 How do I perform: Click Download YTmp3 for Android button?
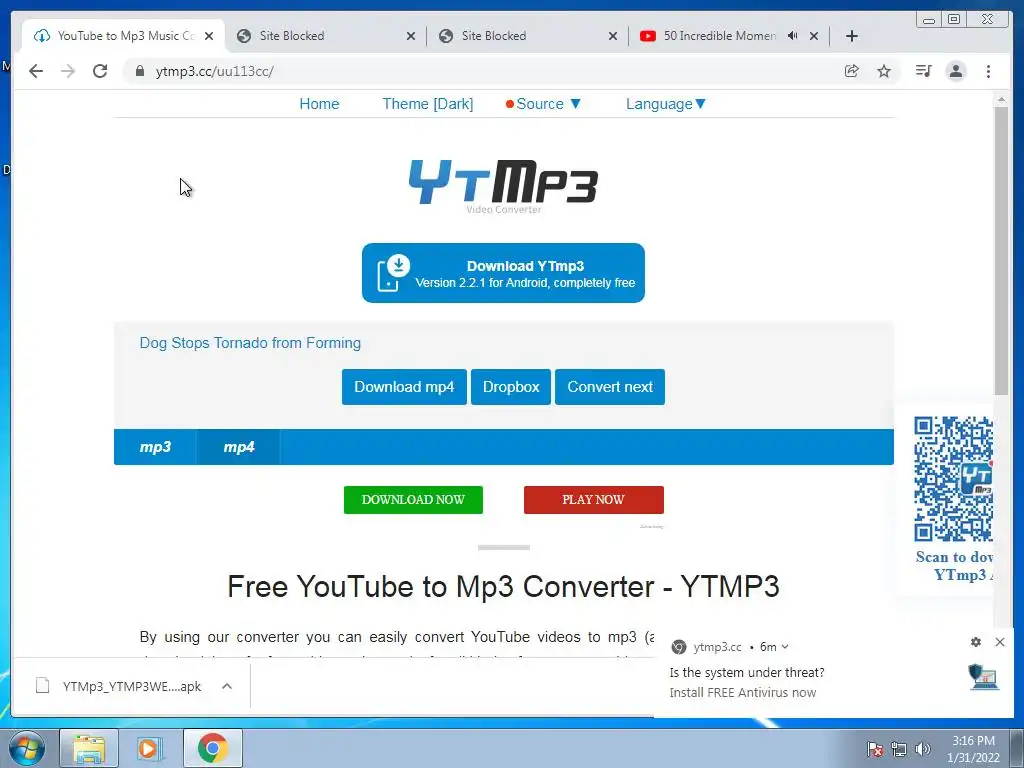pyautogui.click(x=503, y=273)
